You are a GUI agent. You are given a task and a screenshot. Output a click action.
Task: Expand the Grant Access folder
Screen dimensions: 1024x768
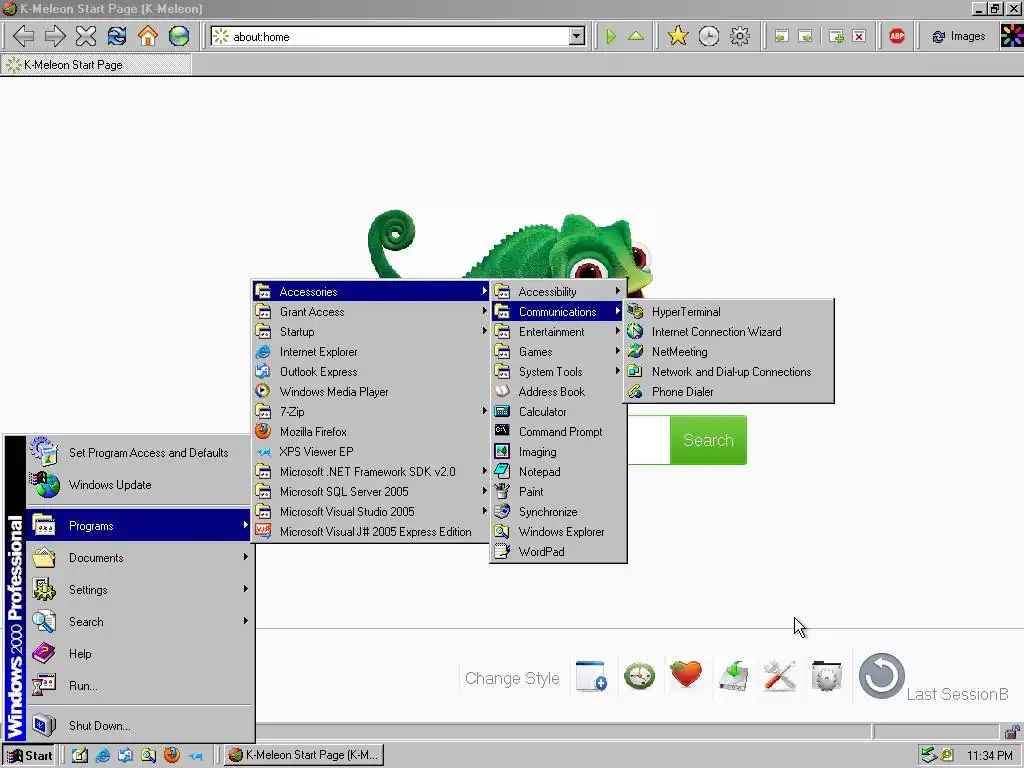click(371, 312)
